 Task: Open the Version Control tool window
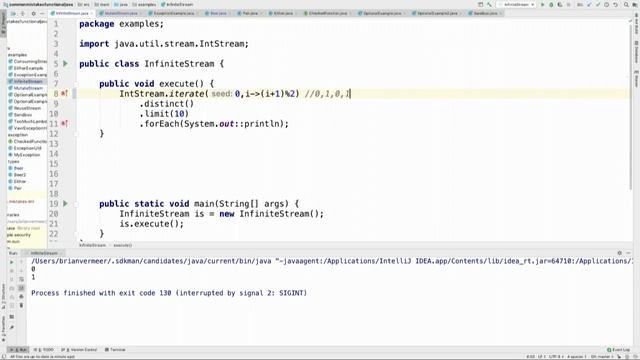(80, 350)
